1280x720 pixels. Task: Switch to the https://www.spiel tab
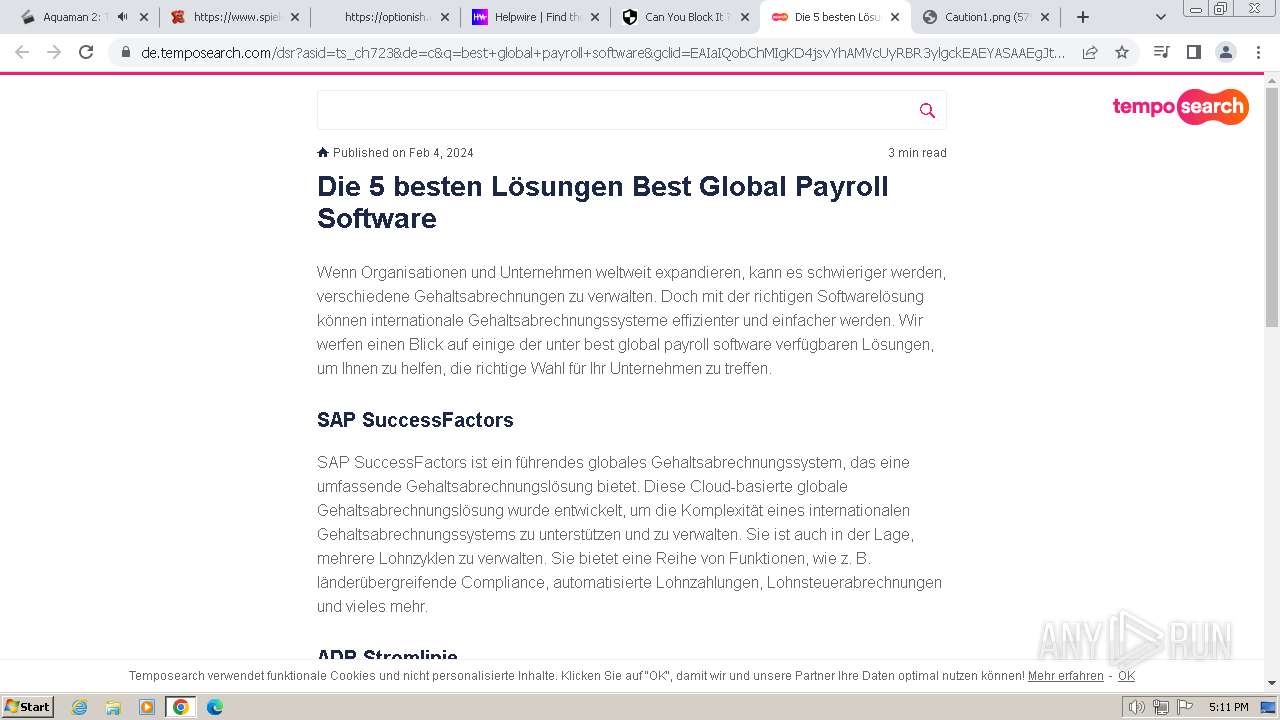click(236, 17)
